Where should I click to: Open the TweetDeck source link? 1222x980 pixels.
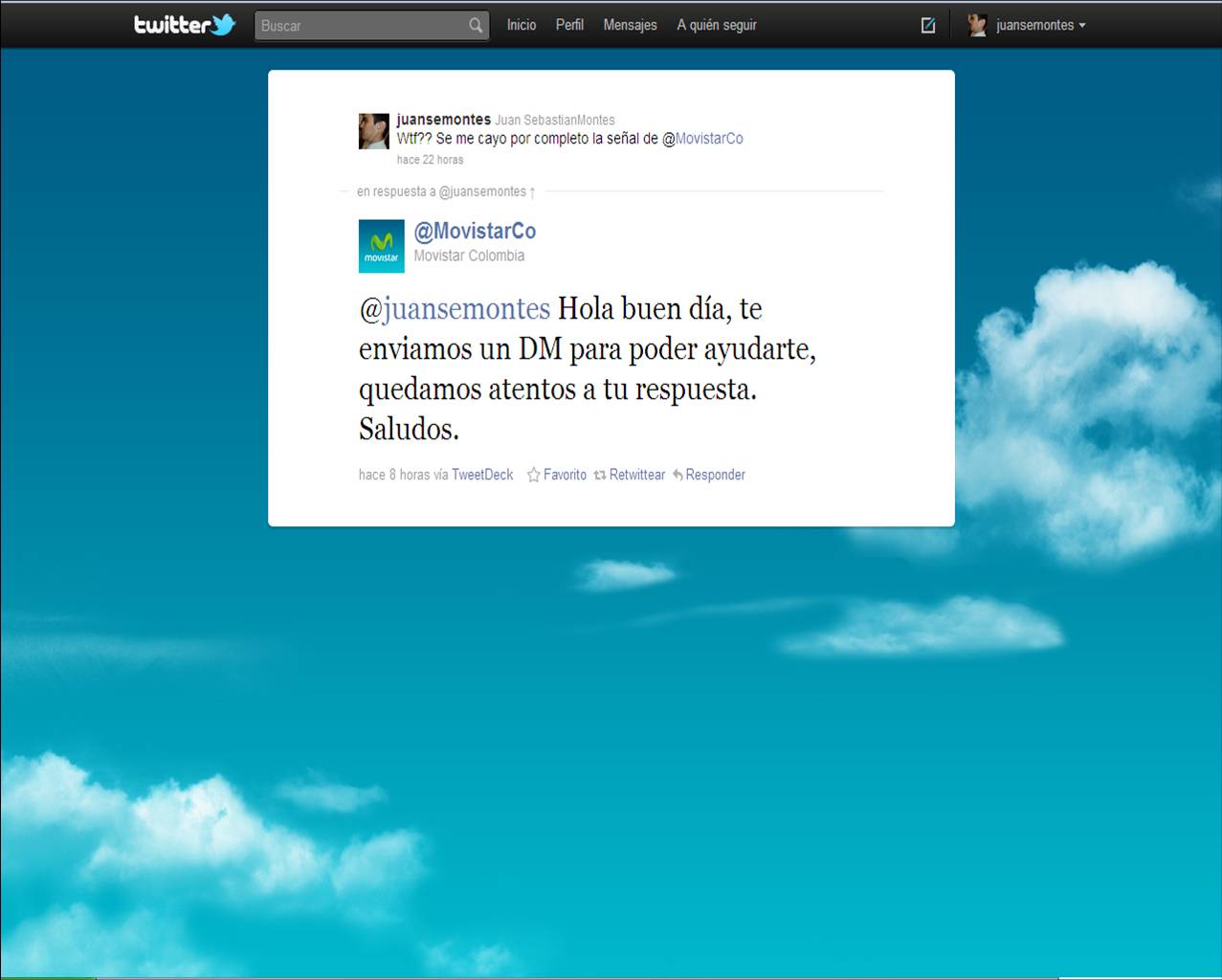click(482, 475)
